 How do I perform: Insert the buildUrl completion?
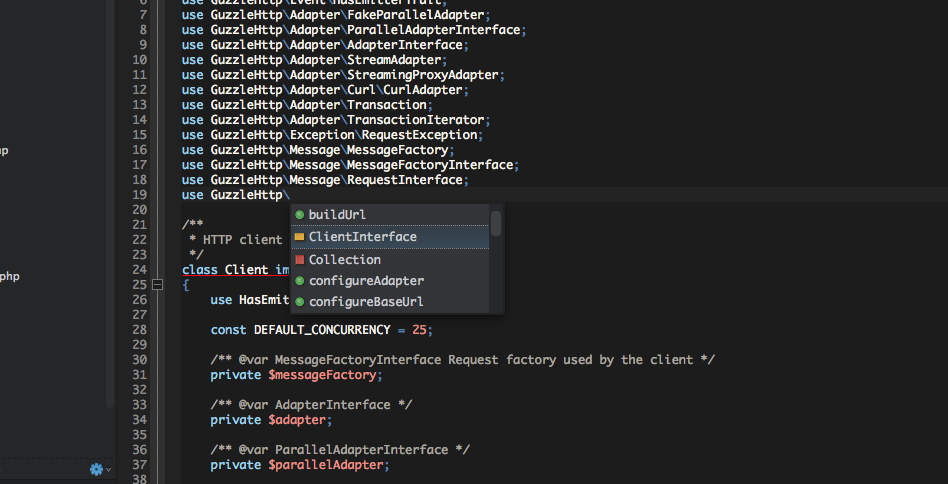(x=337, y=215)
